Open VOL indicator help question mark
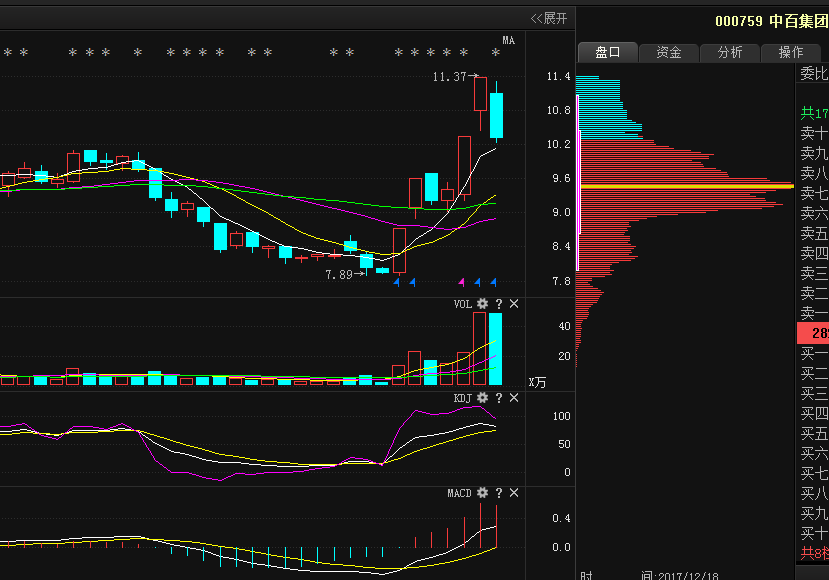This screenshot has height=580, width=829. click(499, 304)
